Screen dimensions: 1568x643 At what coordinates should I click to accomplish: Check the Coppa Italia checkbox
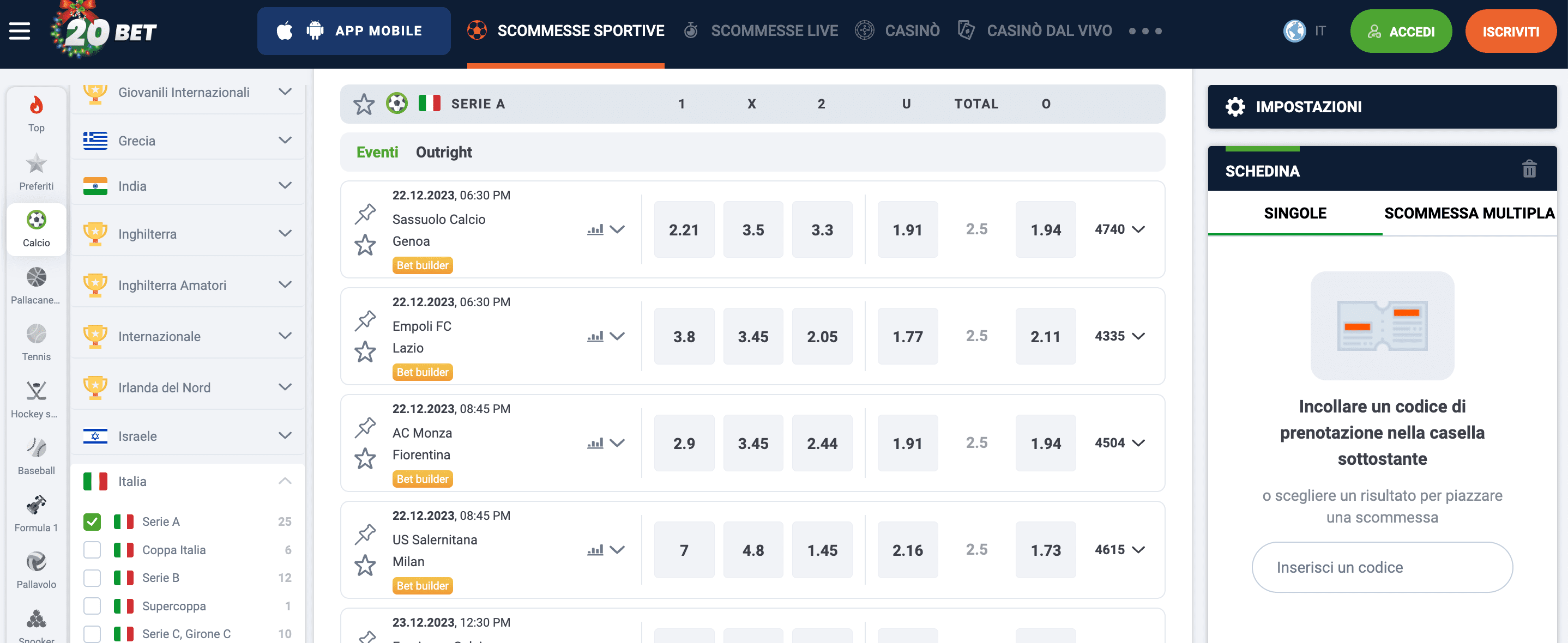tap(92, 550)
